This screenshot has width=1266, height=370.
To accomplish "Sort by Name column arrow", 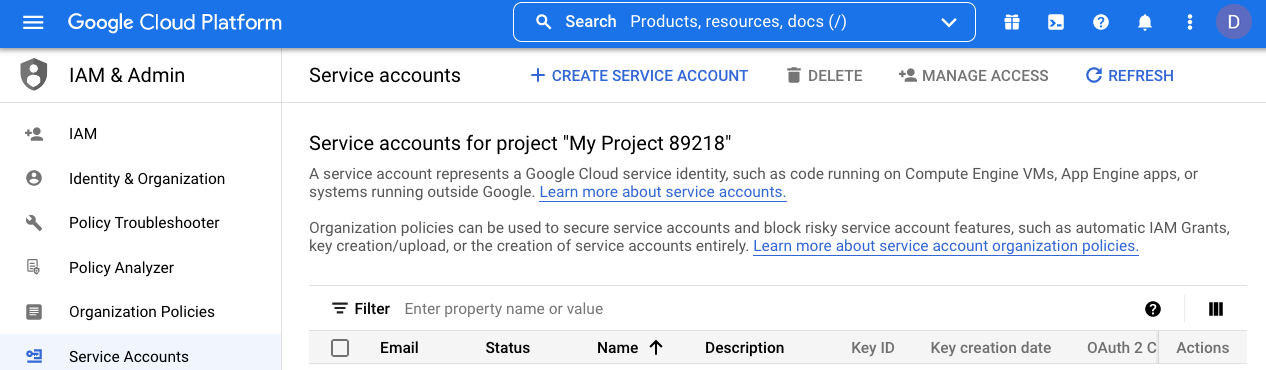I will pos(656,348).
